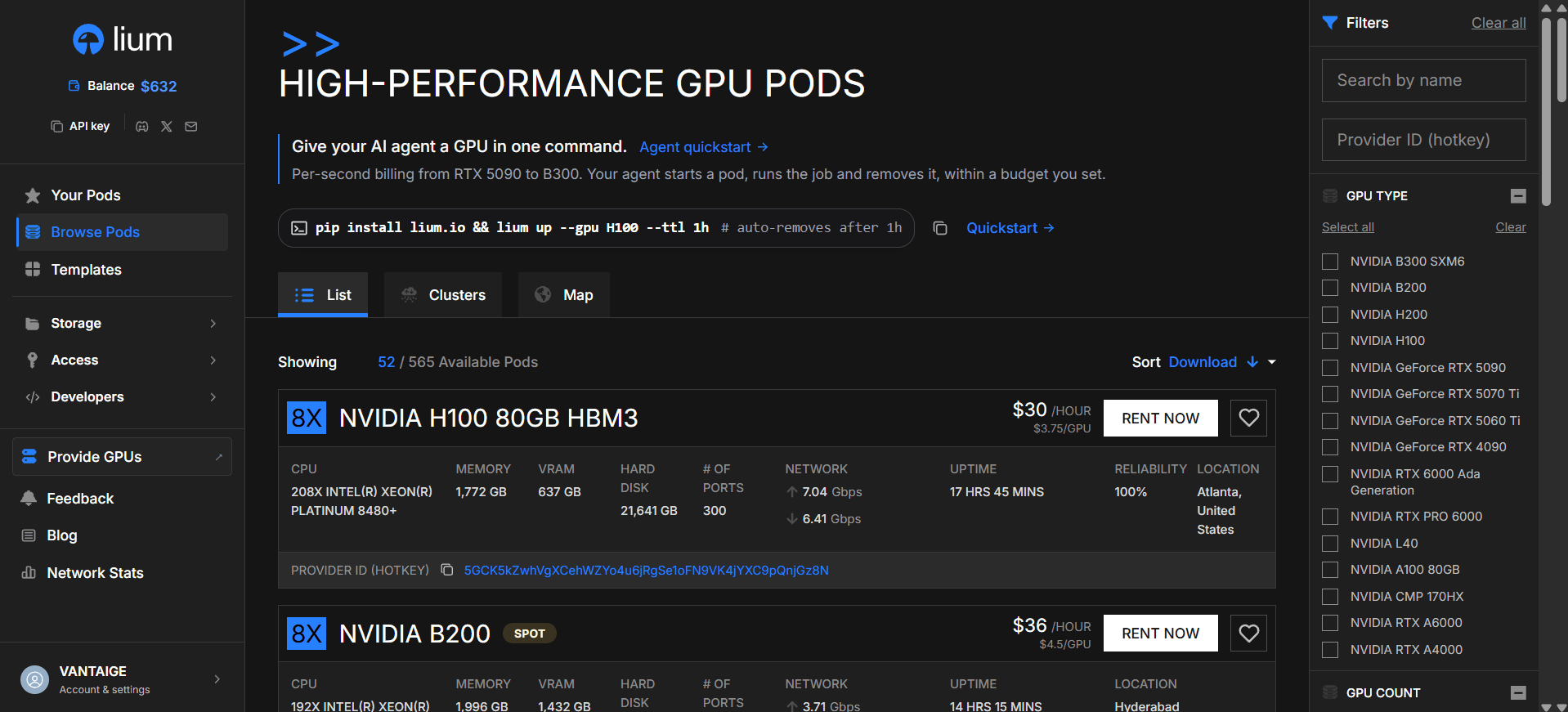Focus the Provider ID (hotkey) input
This screenshot has height=712, width=1568.
[1424, 140]
